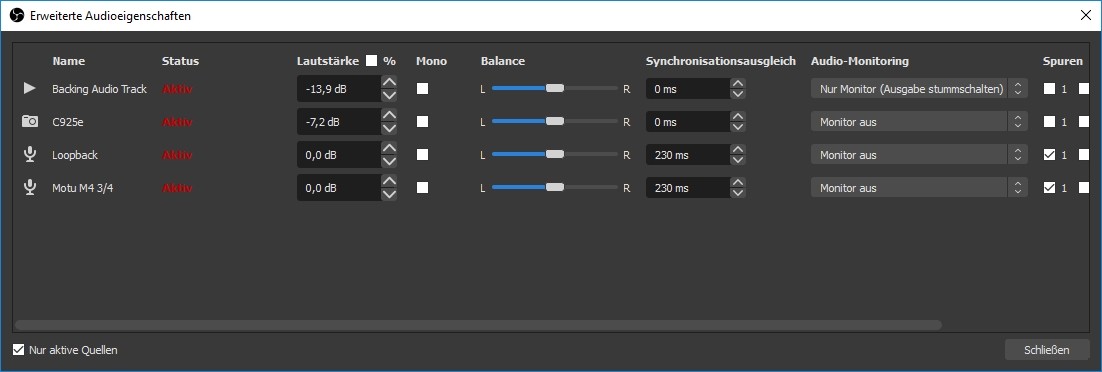This screenshot has height=372, width=1102.
Task: Click the horizontal scrollbar at the bottom
Action: pos(478,325)
